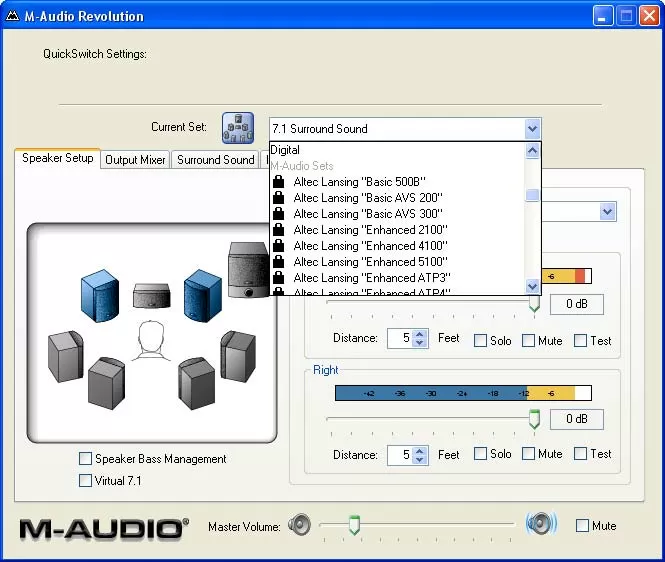This screenshot has height=562, width=665.
Task: Click the dropdown list scroll down arrow
Action: click(533, 286)
